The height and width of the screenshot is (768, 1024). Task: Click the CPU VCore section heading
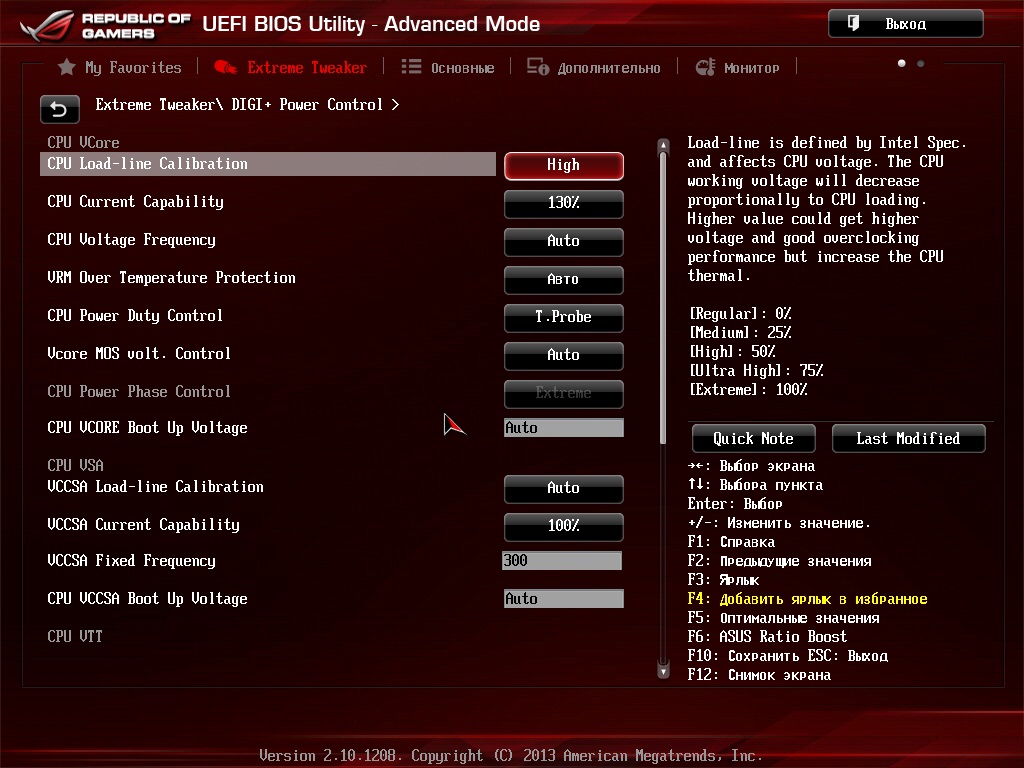pos(84,142)
